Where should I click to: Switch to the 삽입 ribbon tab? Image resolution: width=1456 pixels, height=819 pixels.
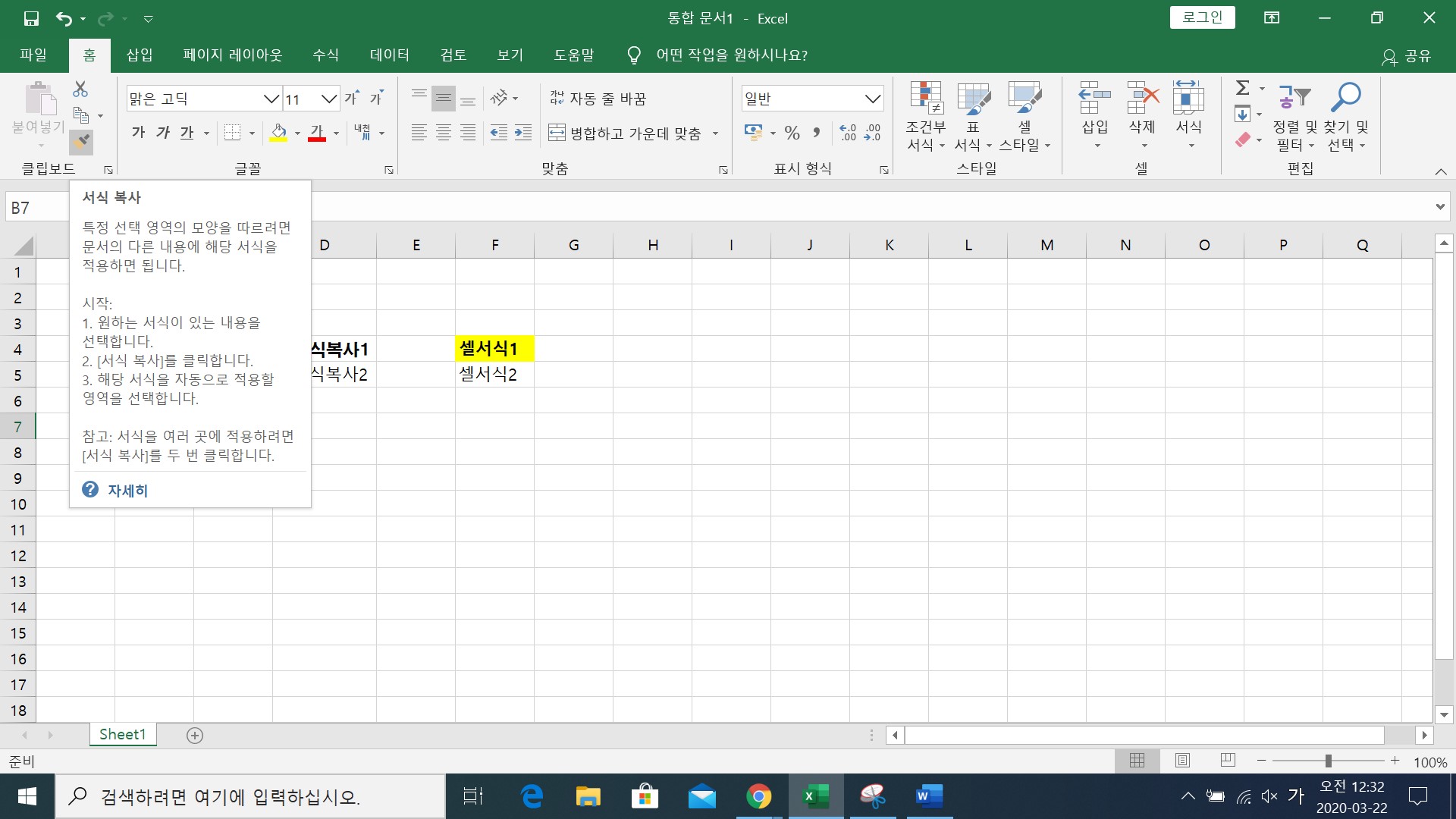[x=140, y=55]
